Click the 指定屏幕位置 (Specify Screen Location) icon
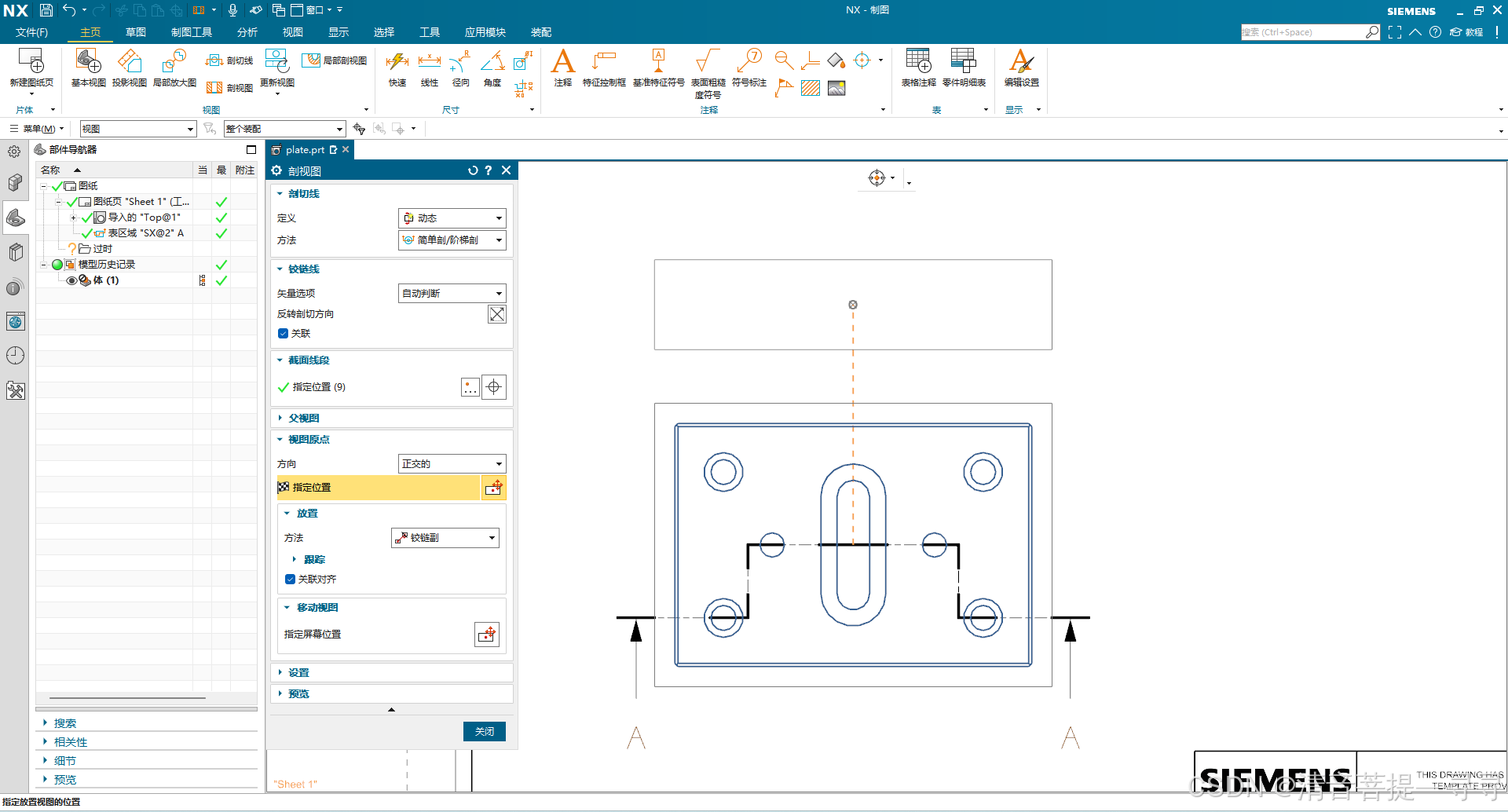 pos(487,634)
